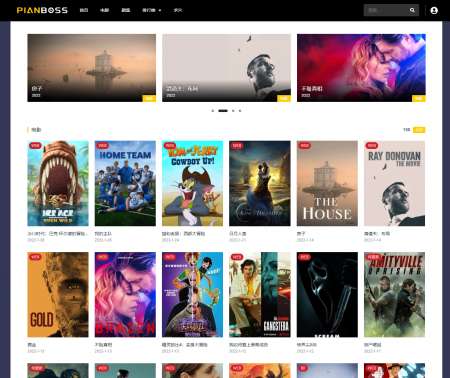Screen dimensions: 450x378
Task: Click the yellow tag on Ray Donovan banner
Action: (x=284, y=98)
